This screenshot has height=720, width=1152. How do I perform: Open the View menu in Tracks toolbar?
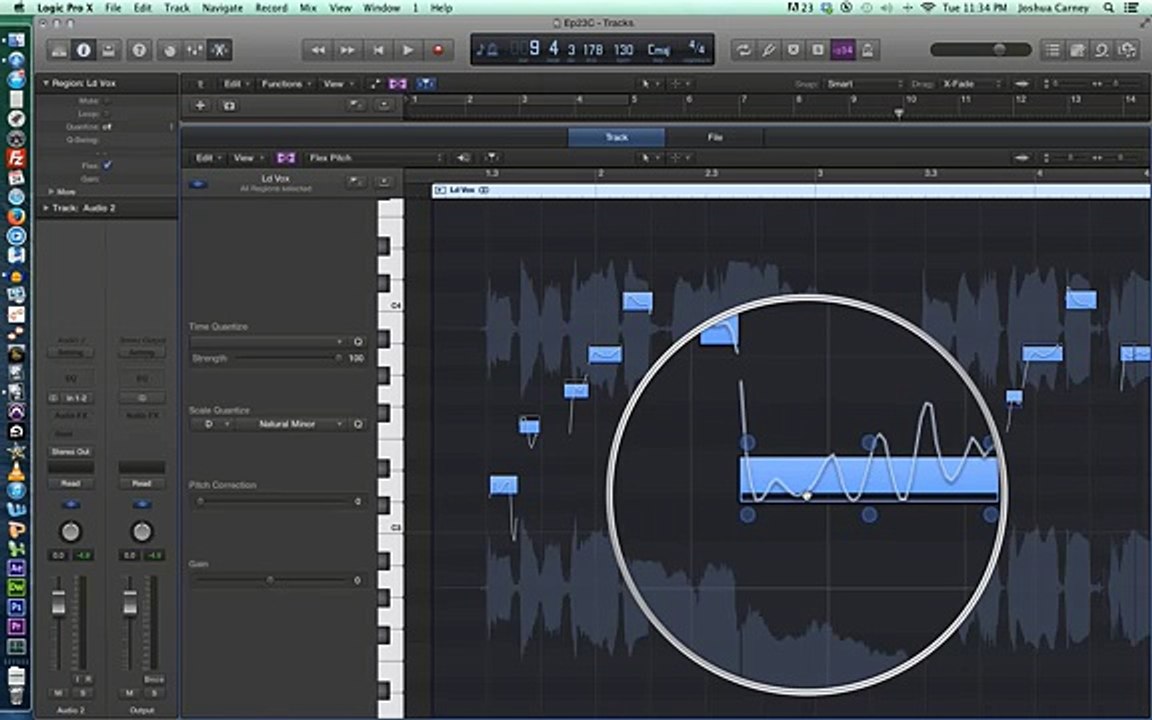pyautogui.click(x=337, y=84)
